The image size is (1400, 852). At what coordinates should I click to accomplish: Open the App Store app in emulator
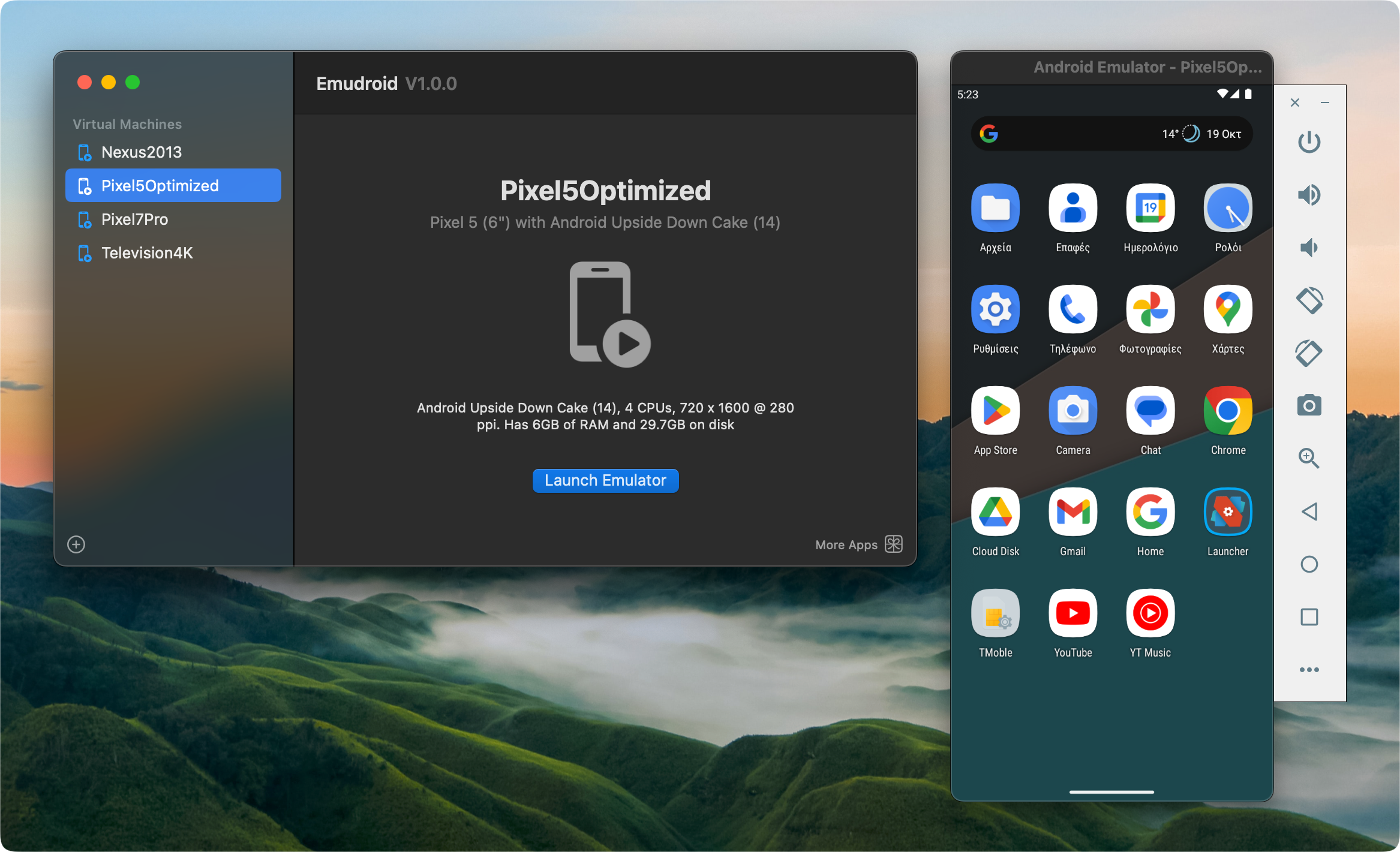tap(995, 421)
